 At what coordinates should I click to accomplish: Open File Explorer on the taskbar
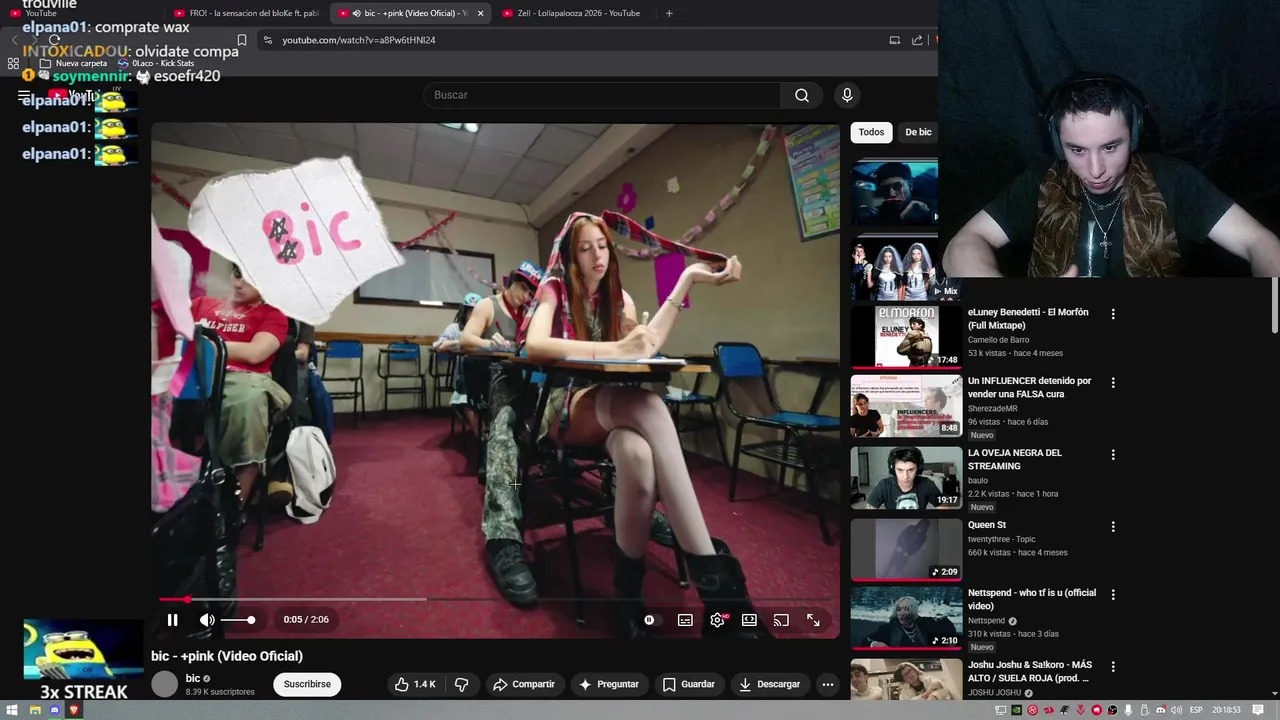click(34, 710)
